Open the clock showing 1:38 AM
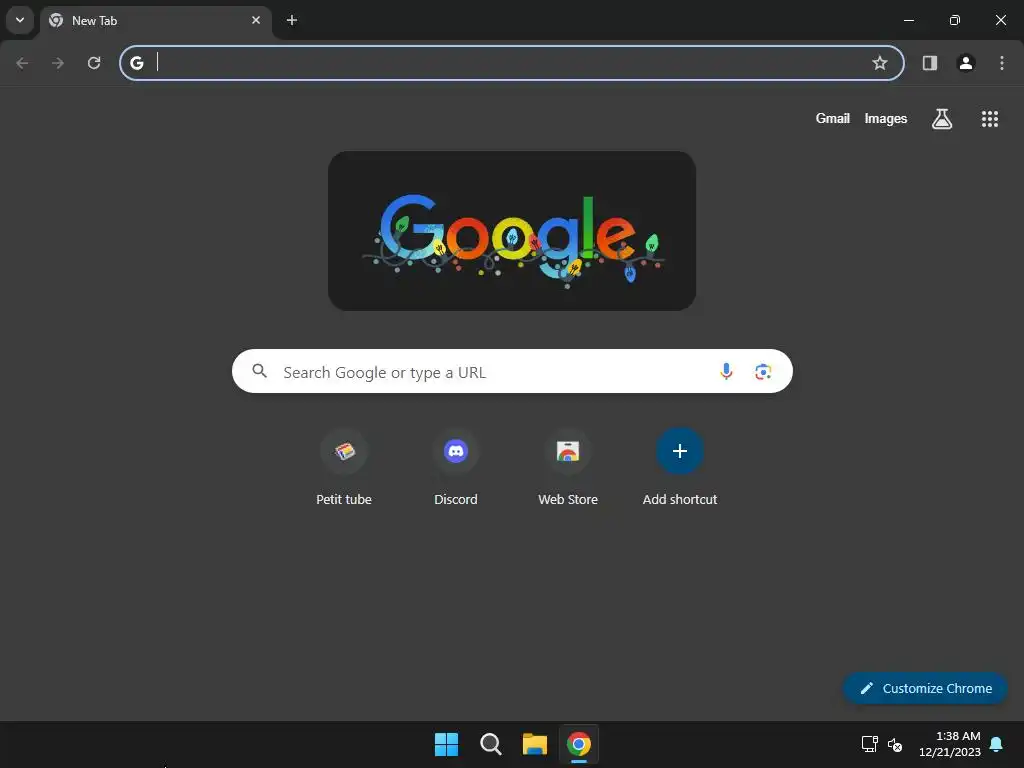The height and width of the screenshot is (768, 1024). [x=950, y=744]
